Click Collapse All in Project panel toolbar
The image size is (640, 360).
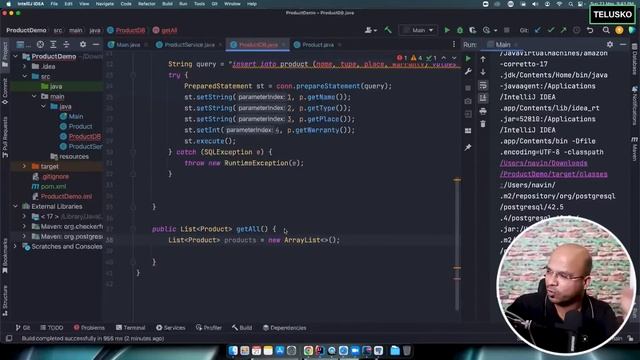click(x=66, y=44)
